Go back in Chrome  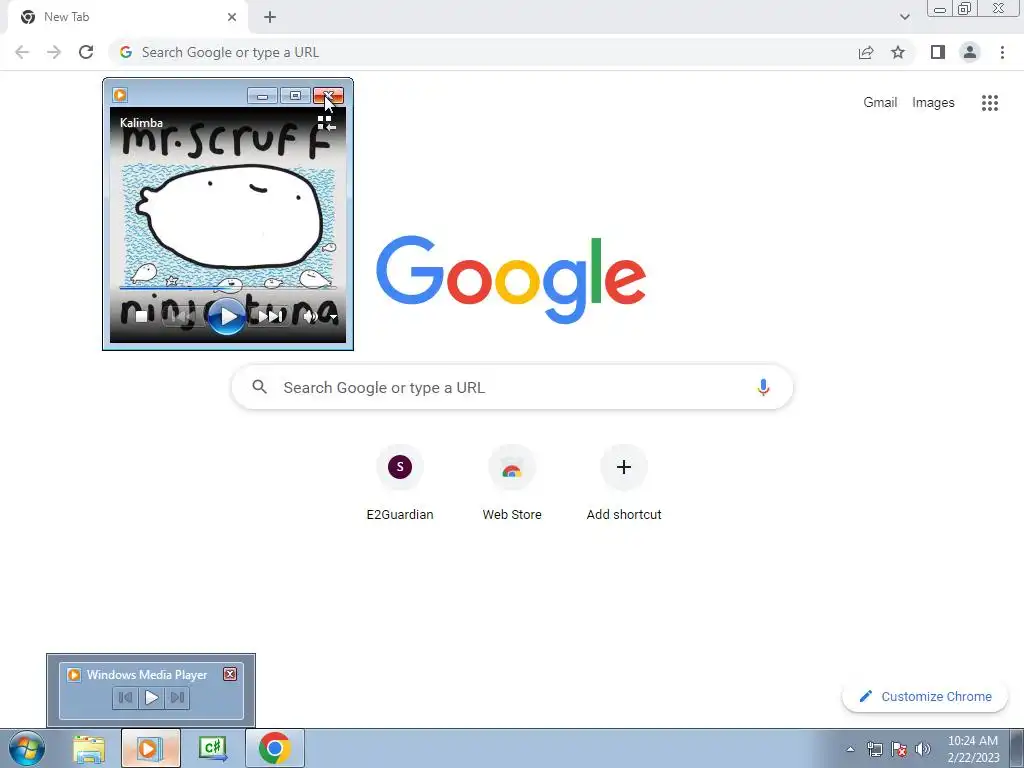pos(22,52)
